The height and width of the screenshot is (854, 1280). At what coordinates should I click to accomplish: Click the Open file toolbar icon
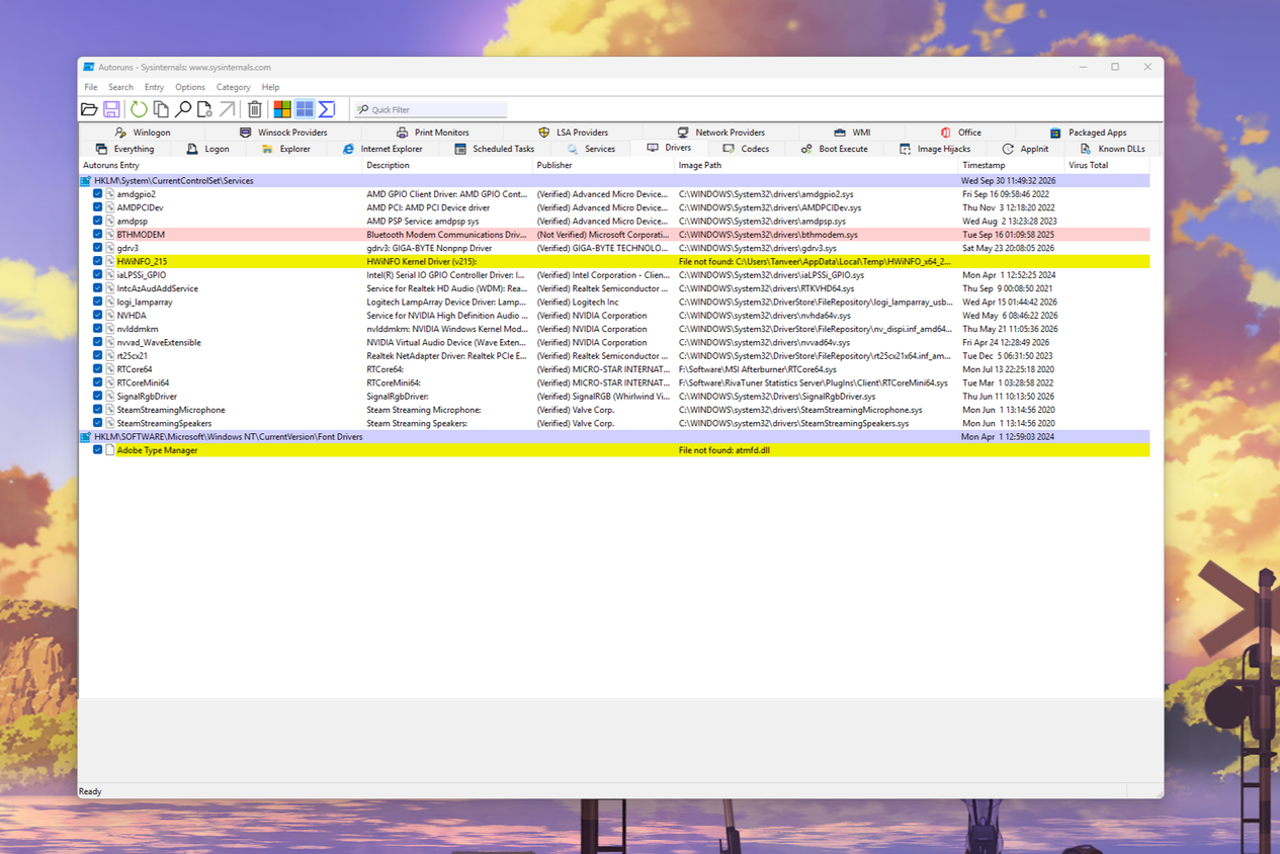(89, 109)
